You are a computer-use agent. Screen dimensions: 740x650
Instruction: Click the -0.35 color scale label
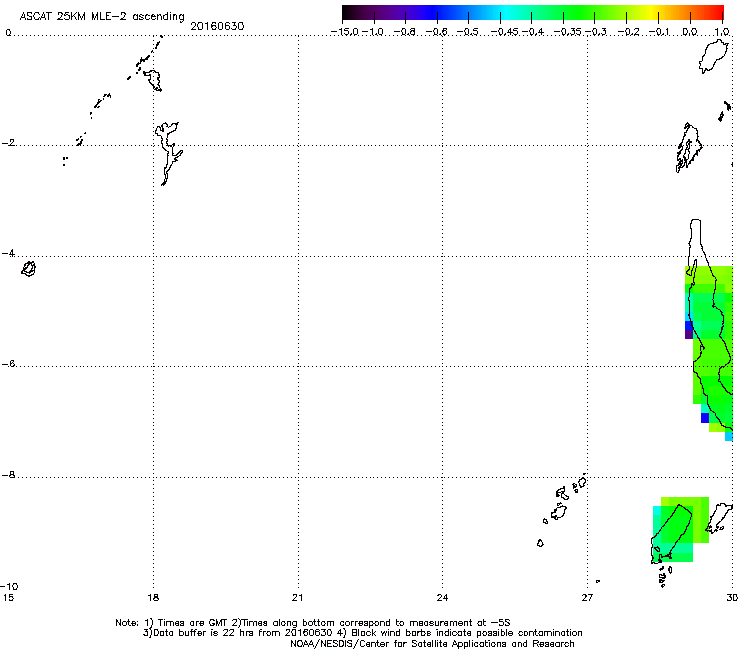pyautogui.click(x=568, y=32)
